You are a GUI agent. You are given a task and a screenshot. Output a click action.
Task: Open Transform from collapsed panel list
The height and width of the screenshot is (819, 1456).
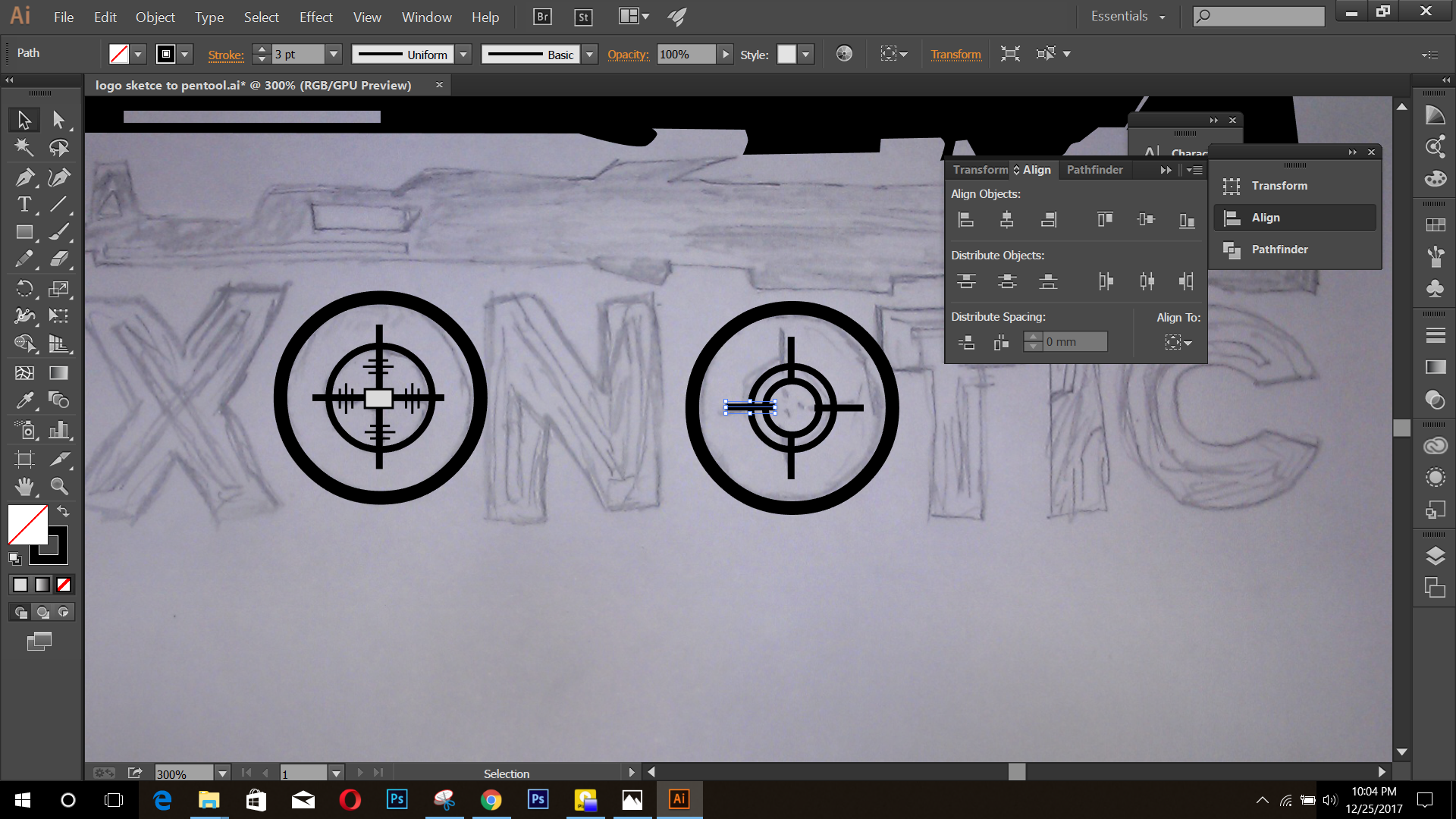point(1295,186)
